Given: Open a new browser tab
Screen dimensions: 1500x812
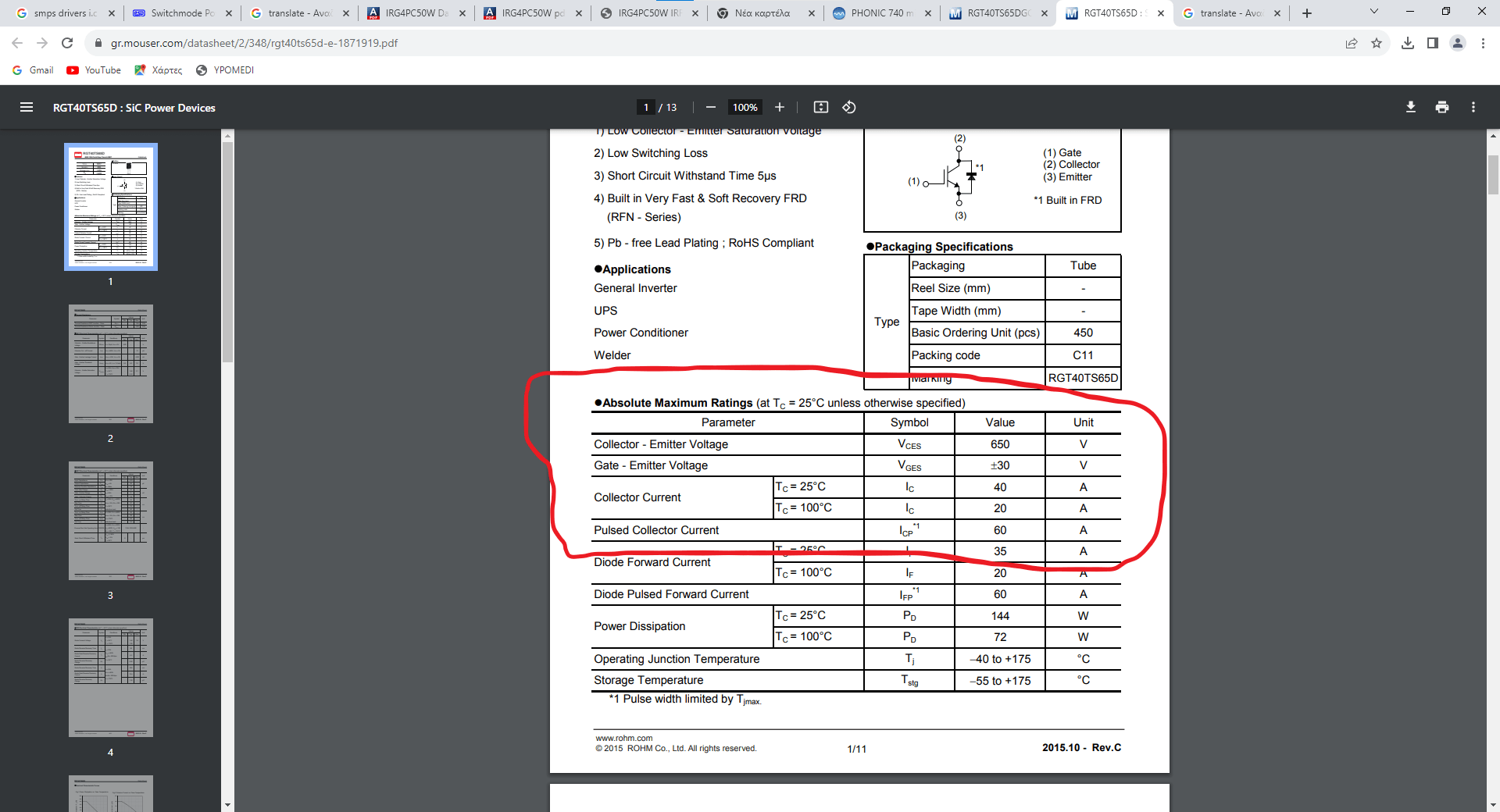Looking at the screenshot, I should [1307, 13].
